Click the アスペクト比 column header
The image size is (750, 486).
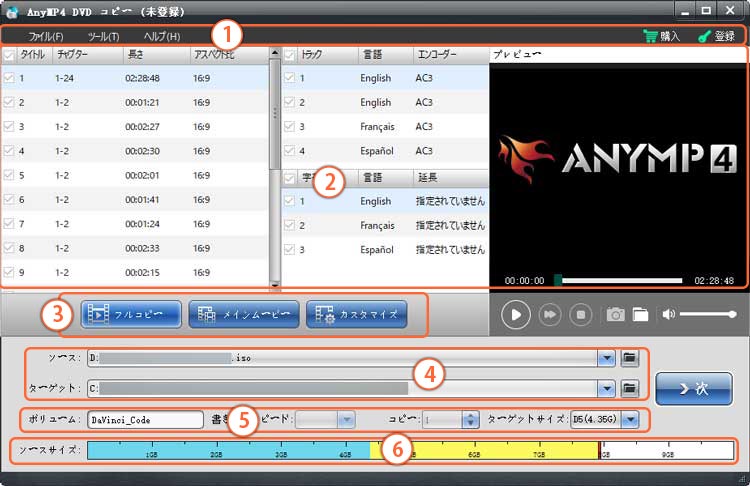(x=230, y=55)
